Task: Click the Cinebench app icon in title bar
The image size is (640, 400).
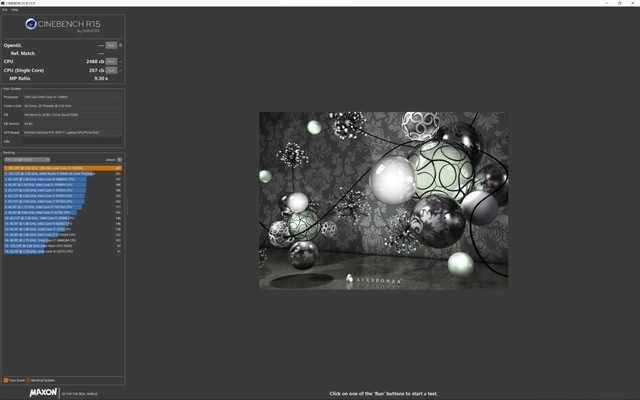Action: [4, 3]
